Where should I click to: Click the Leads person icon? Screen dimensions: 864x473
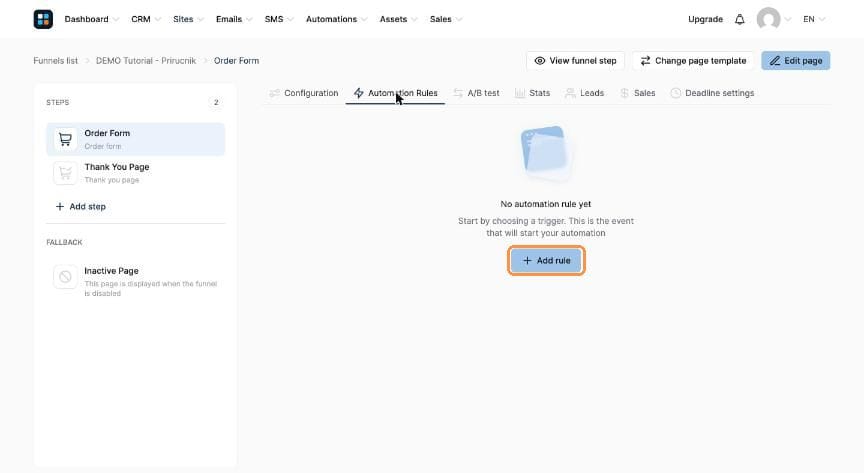[570, 93]
